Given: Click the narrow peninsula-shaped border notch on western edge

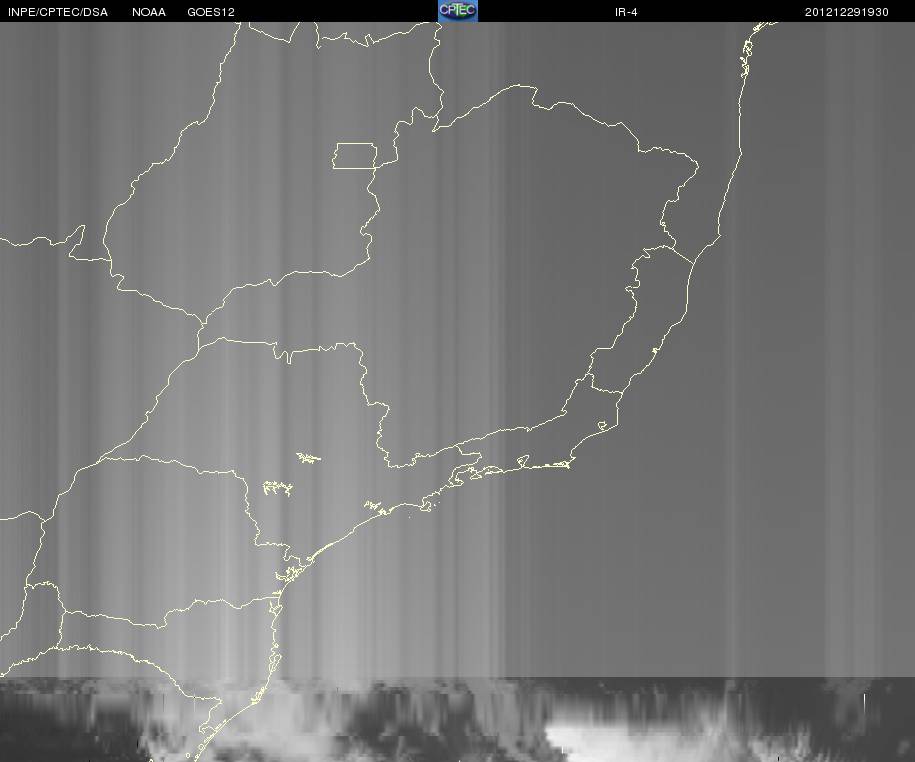Looking at the screenshot, I should (77, 242).
